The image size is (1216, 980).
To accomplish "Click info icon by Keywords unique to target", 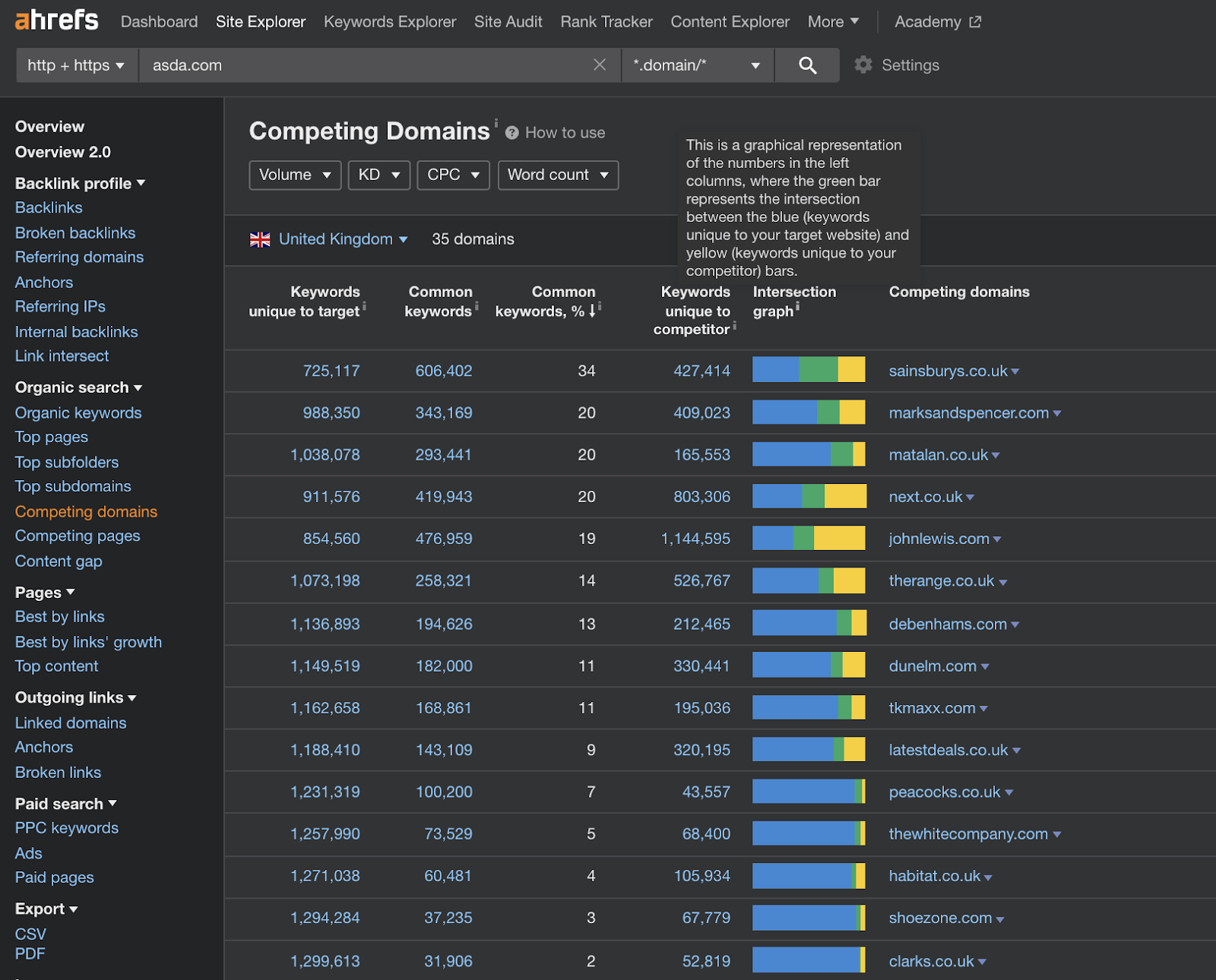I will [x=365, y=306].
